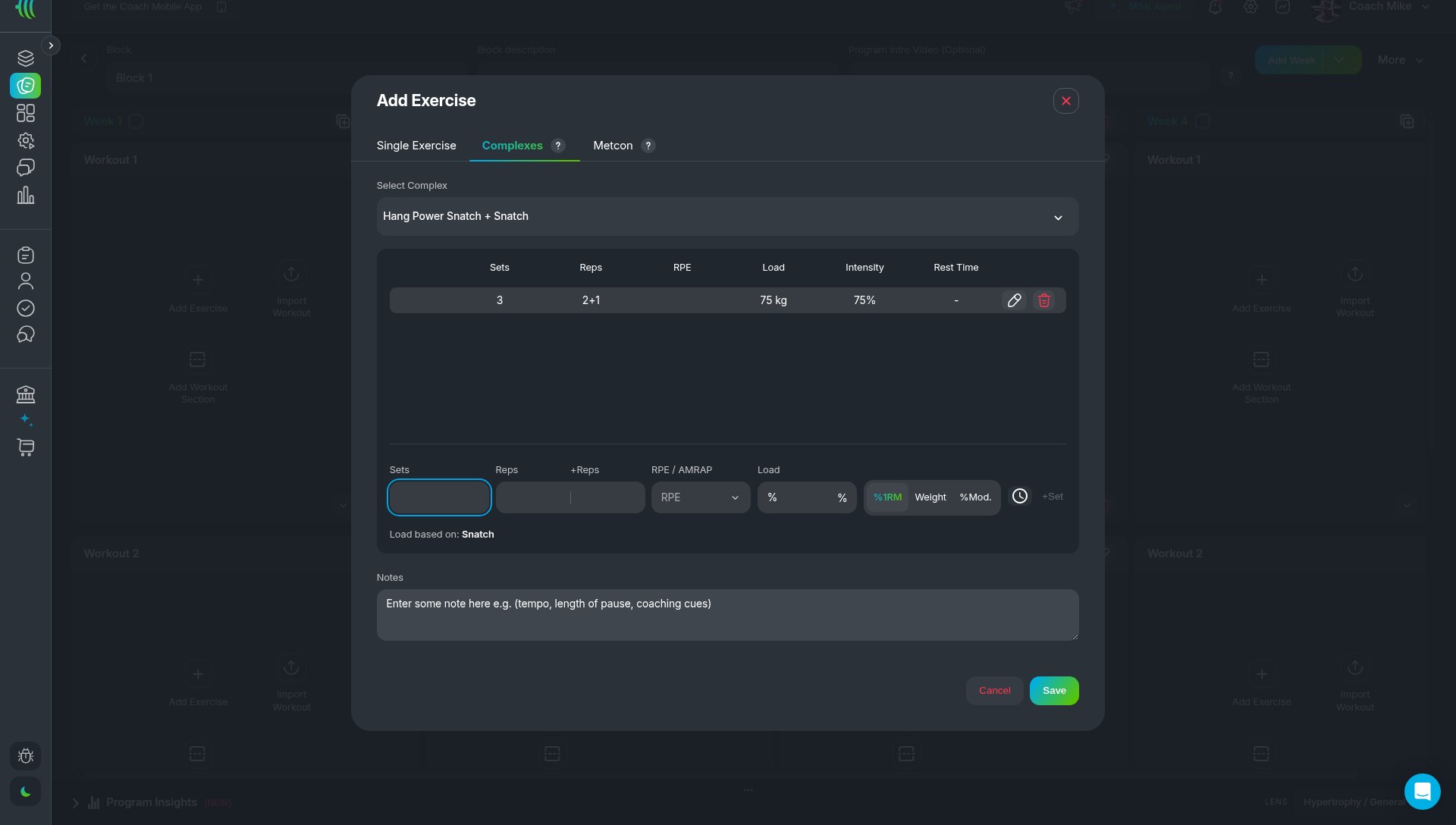Open the clipboard sidebar icon

[26, 255]
